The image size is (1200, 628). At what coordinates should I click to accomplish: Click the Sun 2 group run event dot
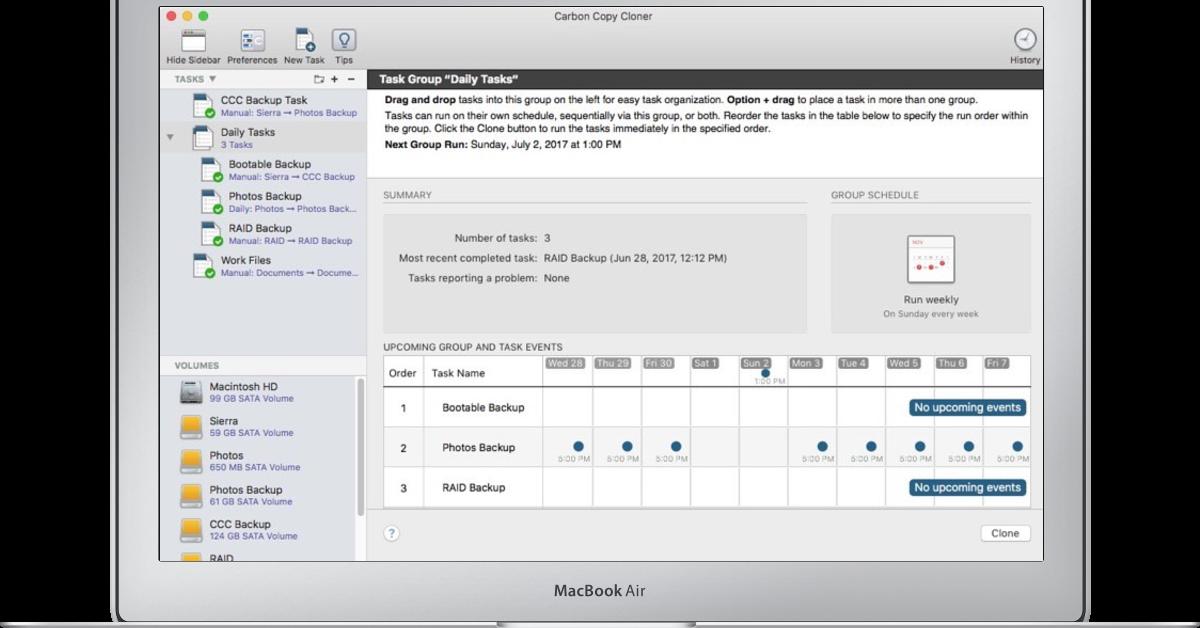pyautogui.click(x=765, y=373)
